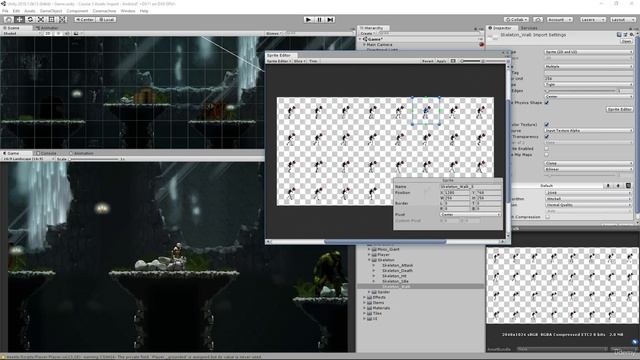Select the Rect Transform tool
The height and width of the screenshot is (360, 640).
click(x=52, y=19)
